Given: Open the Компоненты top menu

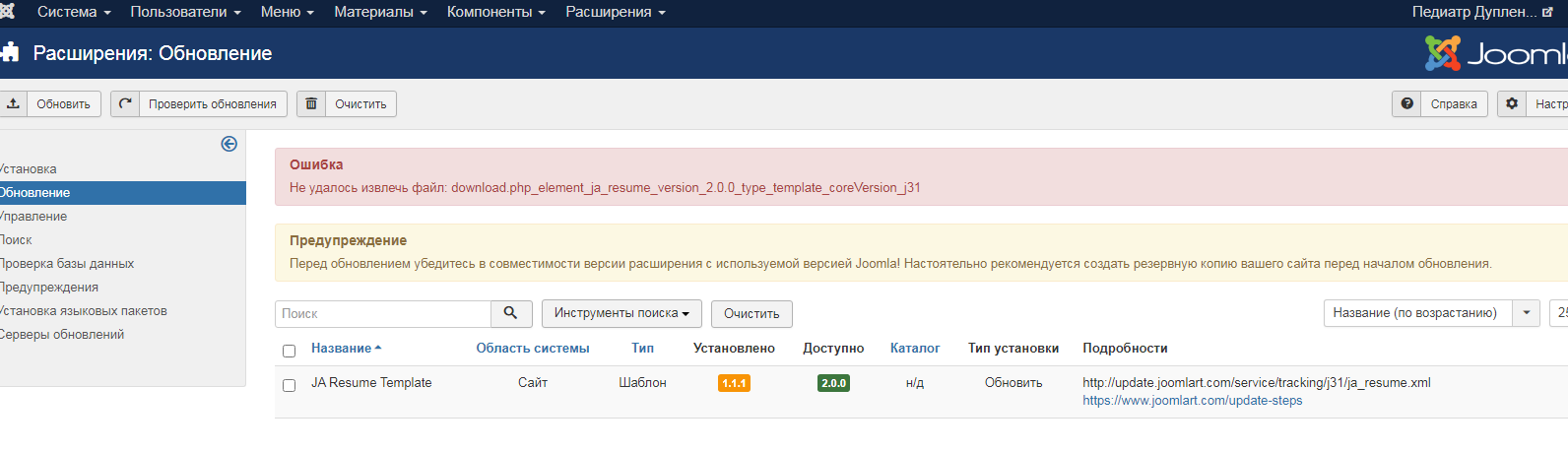Looking at the screenshot, I should click(x=495, y=12).
